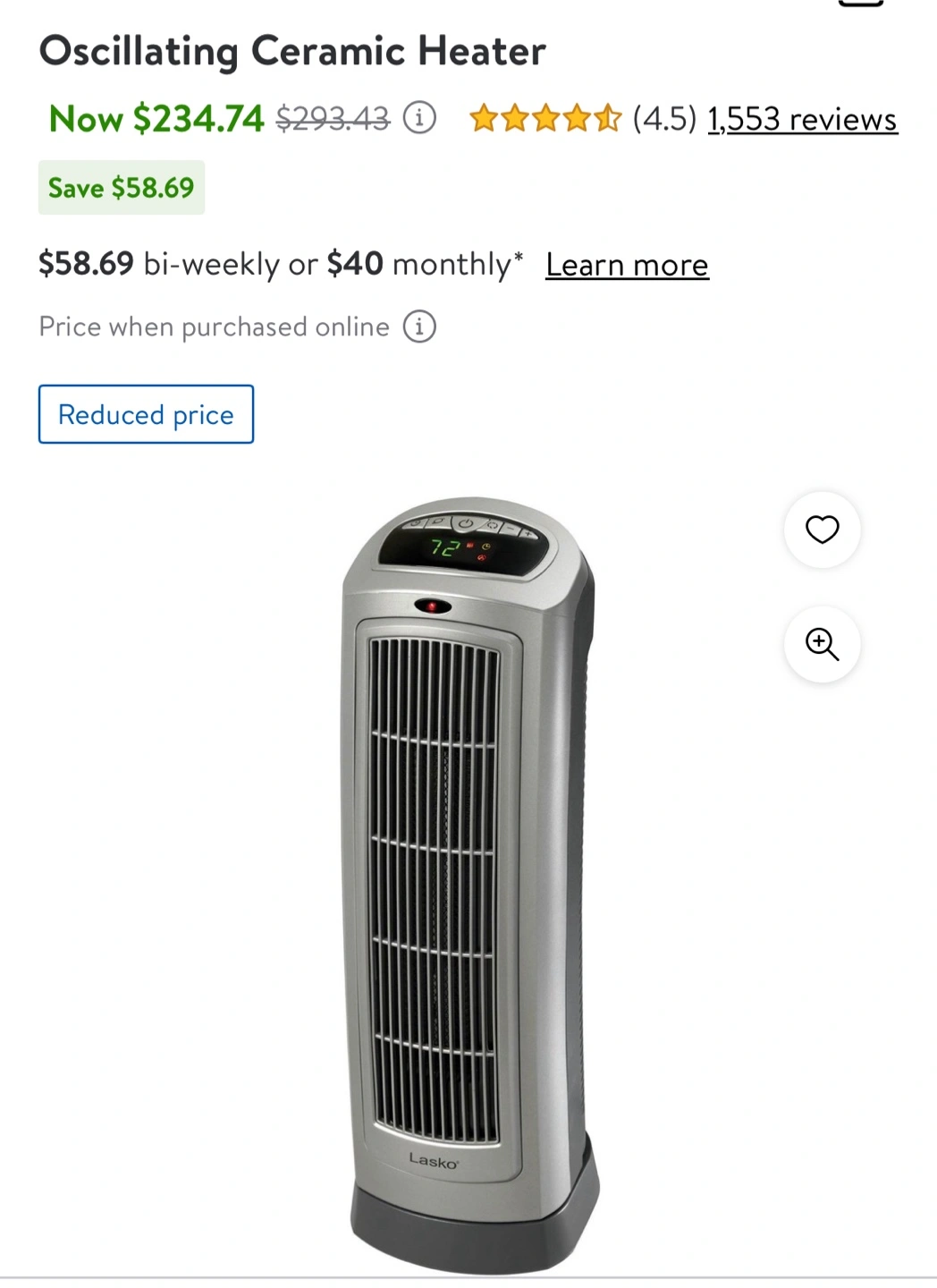
Task: Click the $40 monthly payment amount
Action: (x=425, y=264)
